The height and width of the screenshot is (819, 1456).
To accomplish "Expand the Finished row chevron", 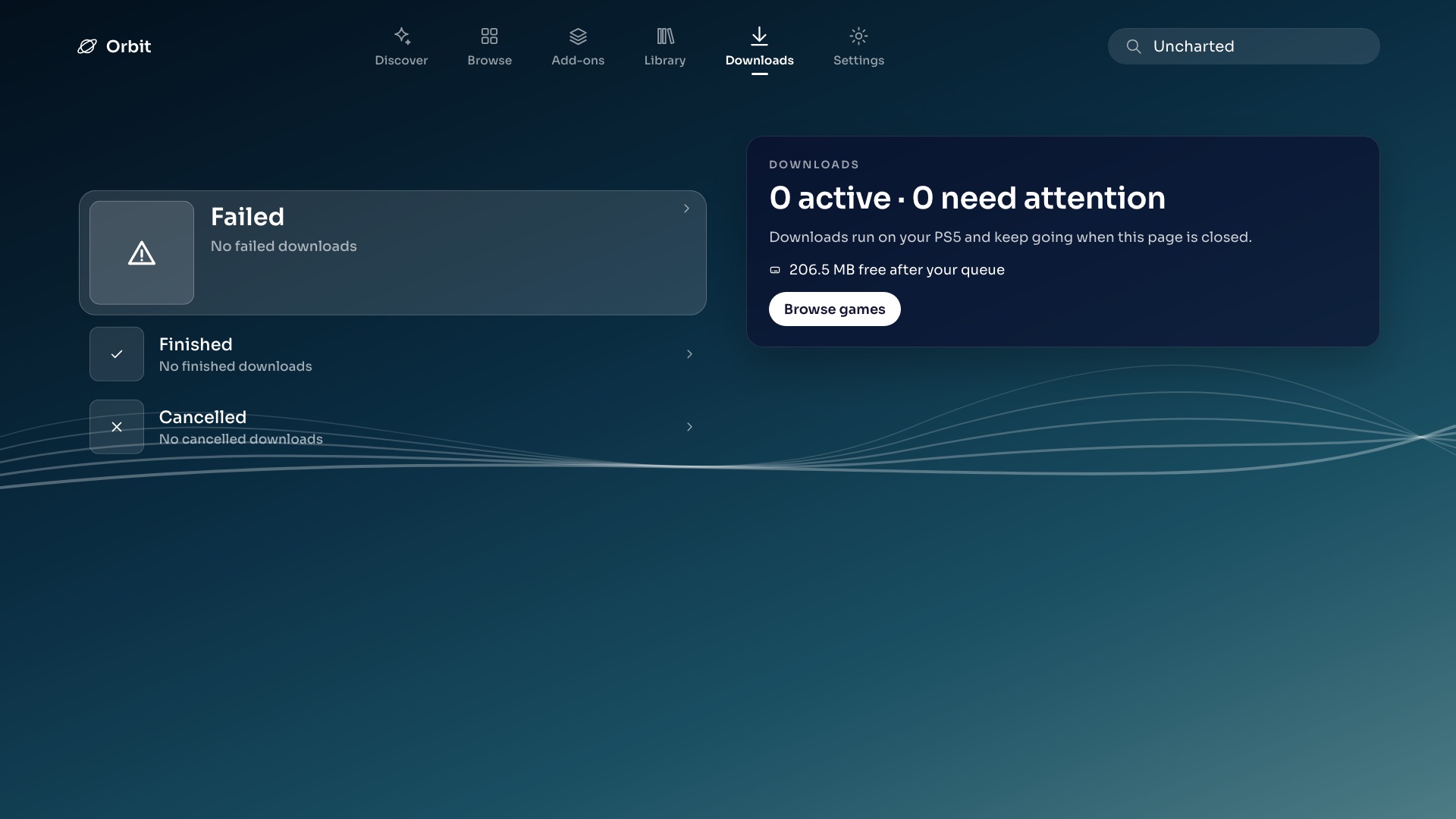I will click(x=689, y=354).
